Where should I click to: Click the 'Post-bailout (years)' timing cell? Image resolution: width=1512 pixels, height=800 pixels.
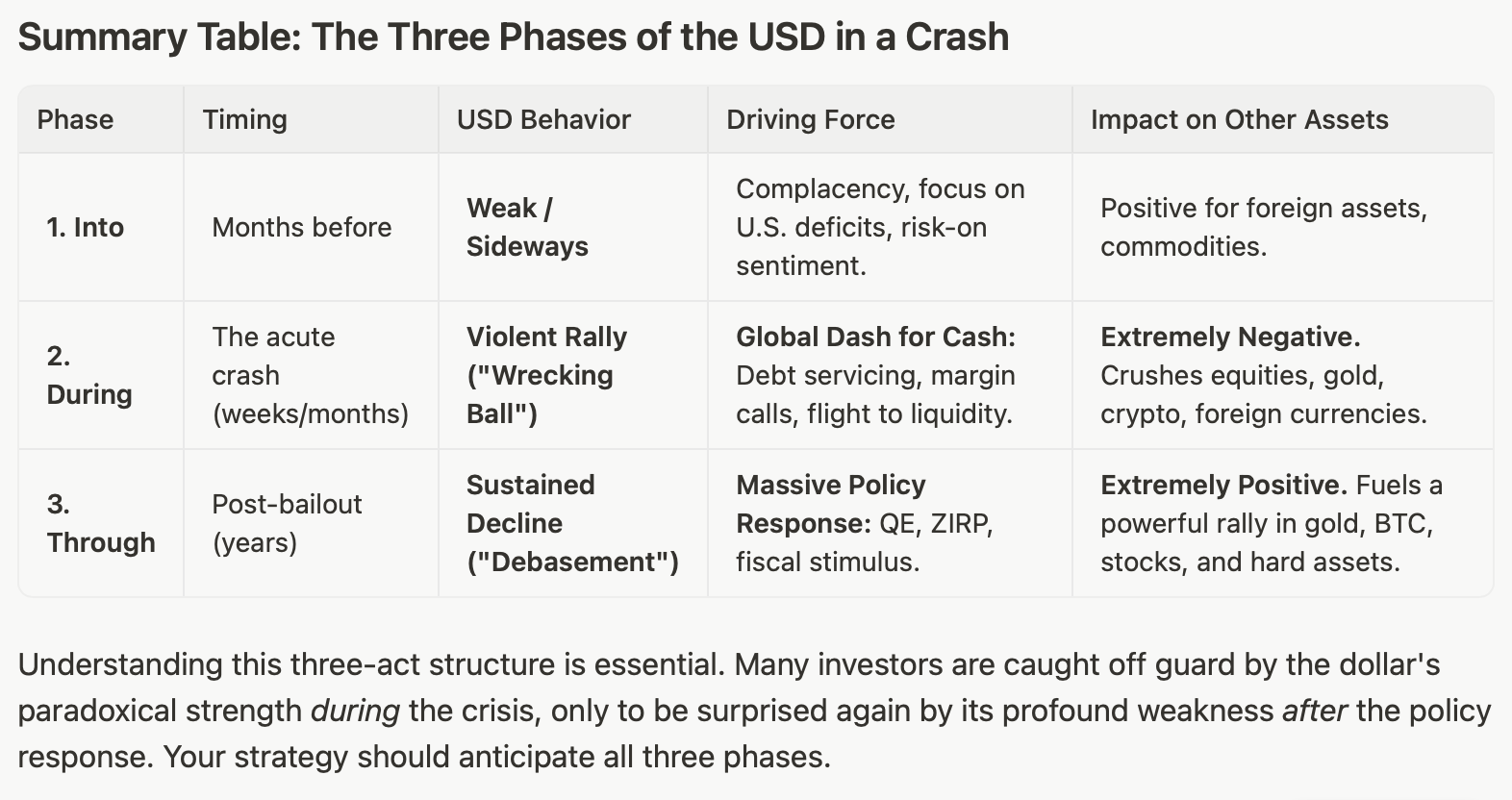[287, 523]
